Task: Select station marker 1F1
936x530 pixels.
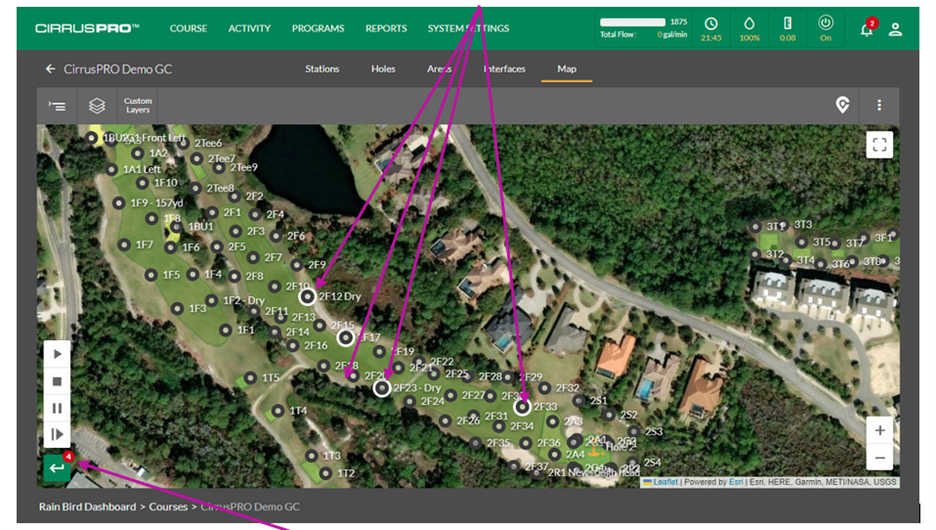Action: pos(225,329)
